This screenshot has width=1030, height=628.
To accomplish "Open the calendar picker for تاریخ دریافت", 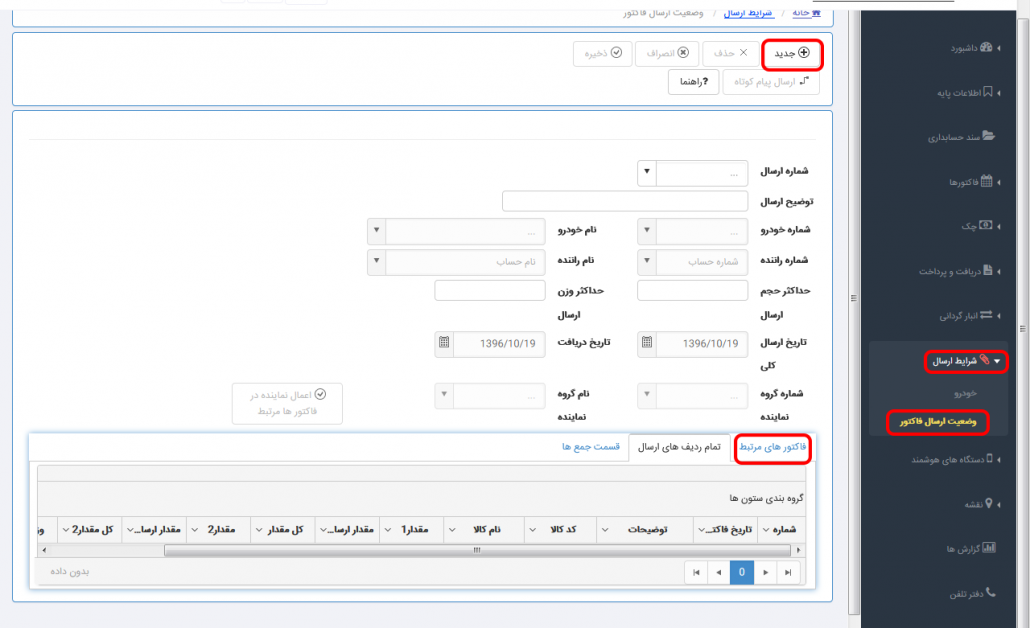I will click(x=444, y=344).
